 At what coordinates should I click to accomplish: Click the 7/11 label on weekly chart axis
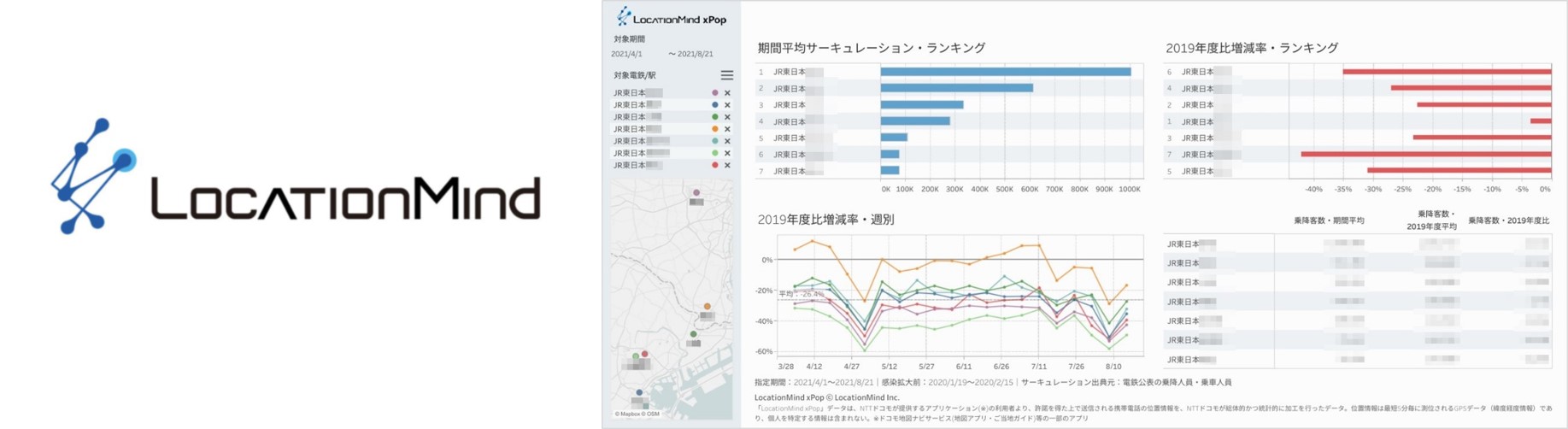(1038, 367)
